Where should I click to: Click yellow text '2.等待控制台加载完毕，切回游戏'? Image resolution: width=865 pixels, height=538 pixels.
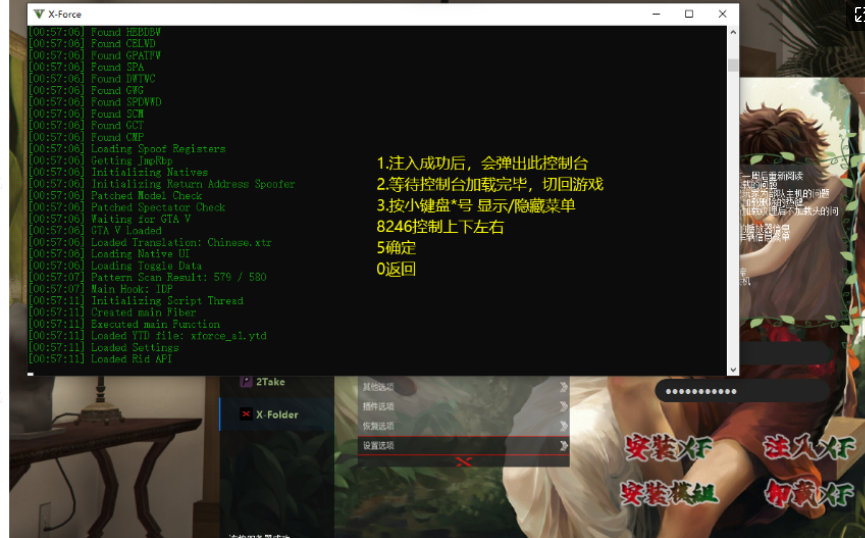(x=490, y=184)
